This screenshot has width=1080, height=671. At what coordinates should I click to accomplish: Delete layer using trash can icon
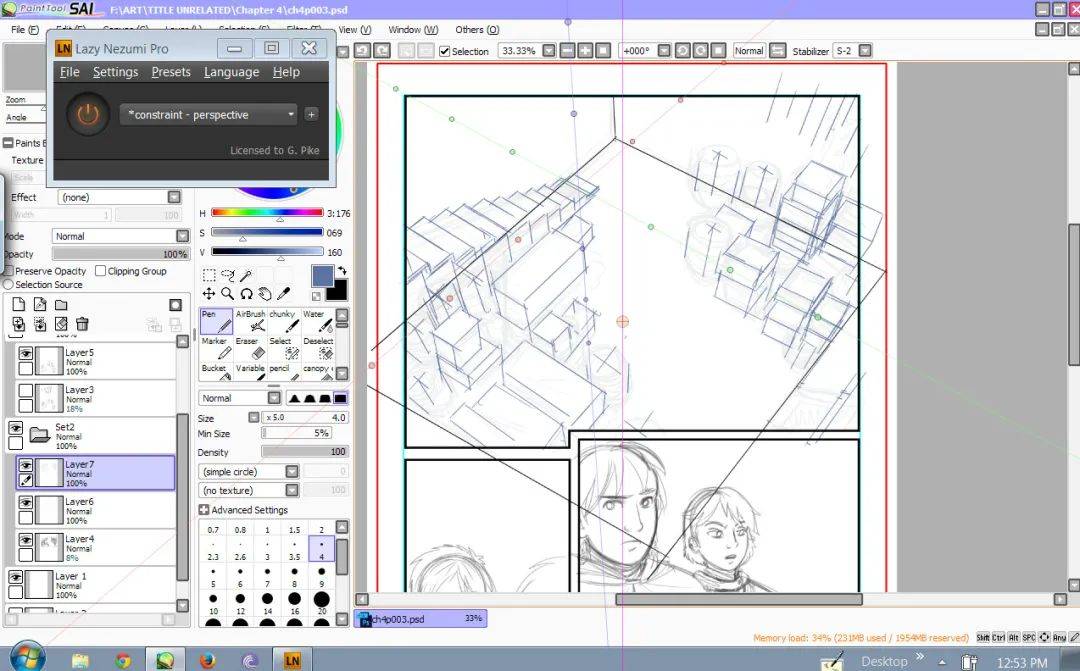pyautogui.click(x=82, y=324)
